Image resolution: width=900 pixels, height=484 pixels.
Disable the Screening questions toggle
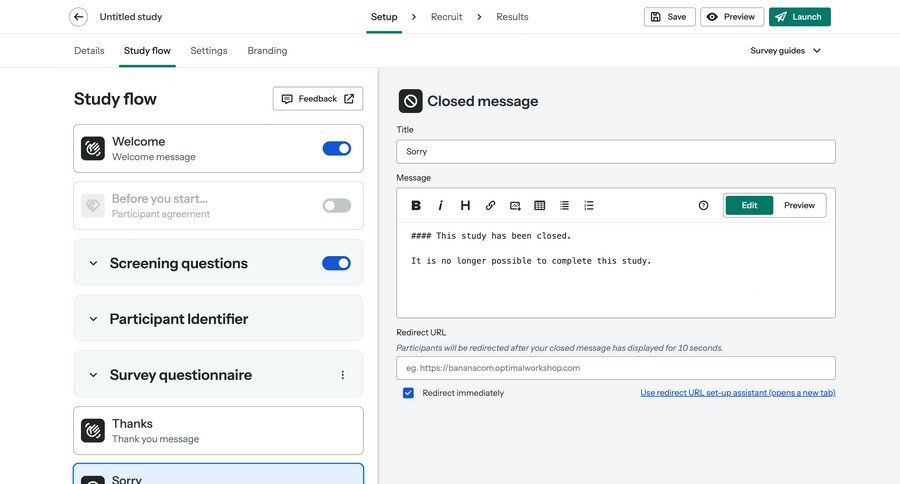pos(337,263)
